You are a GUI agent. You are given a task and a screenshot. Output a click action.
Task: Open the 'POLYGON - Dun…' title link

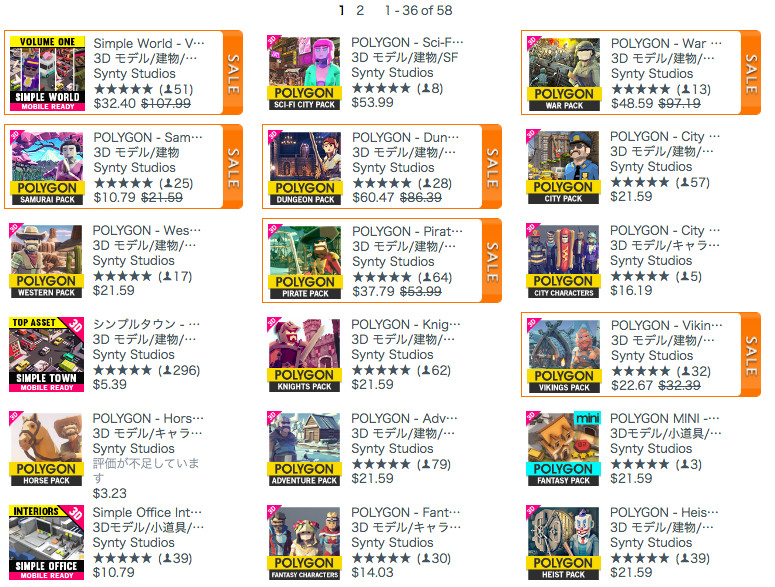[405, 137]
